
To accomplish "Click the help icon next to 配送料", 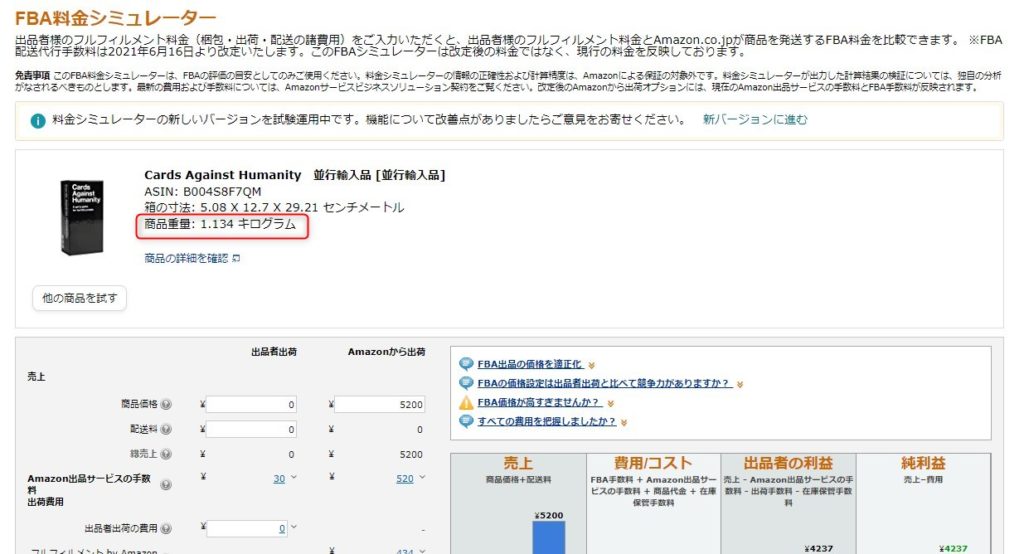I will [x=167, y=429].
